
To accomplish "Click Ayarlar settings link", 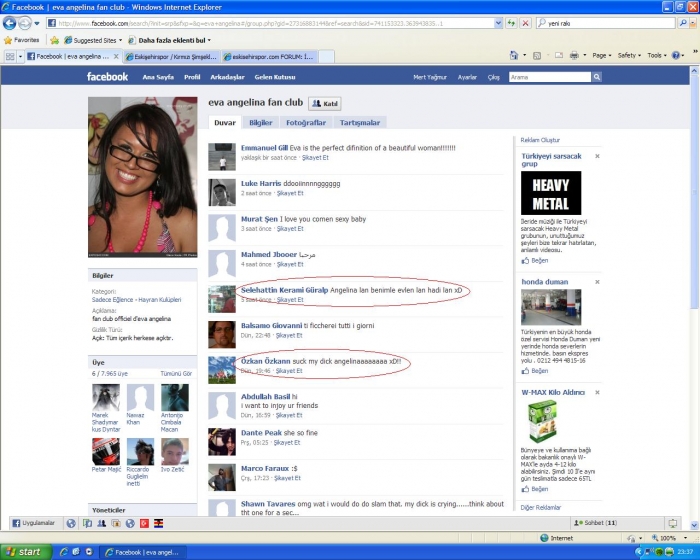I will [467, 77].
